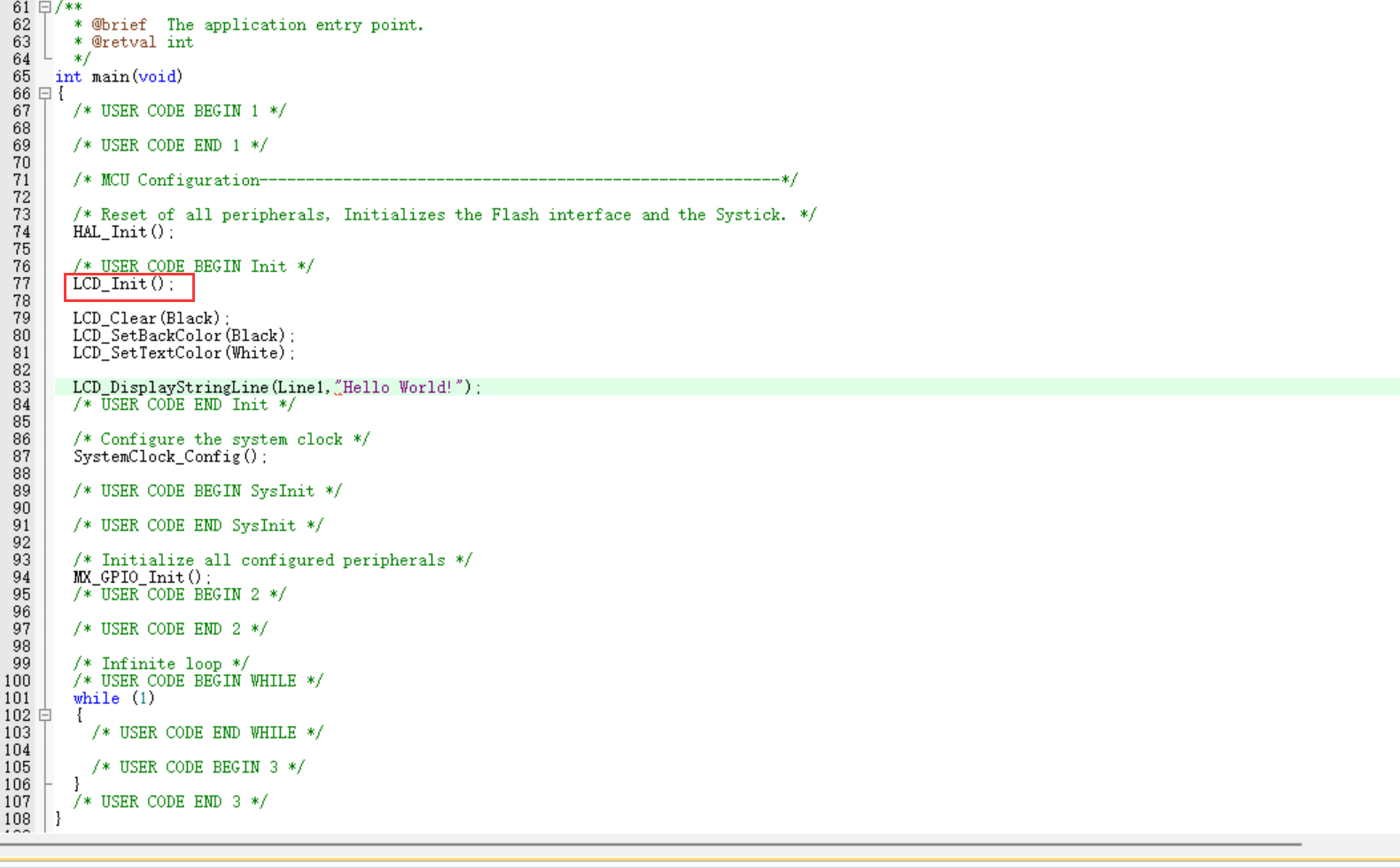The height and width of the screenshot is (868, 1400).
Task: Click line number 101 in the gutter
Action: click(x=18, y=698)
